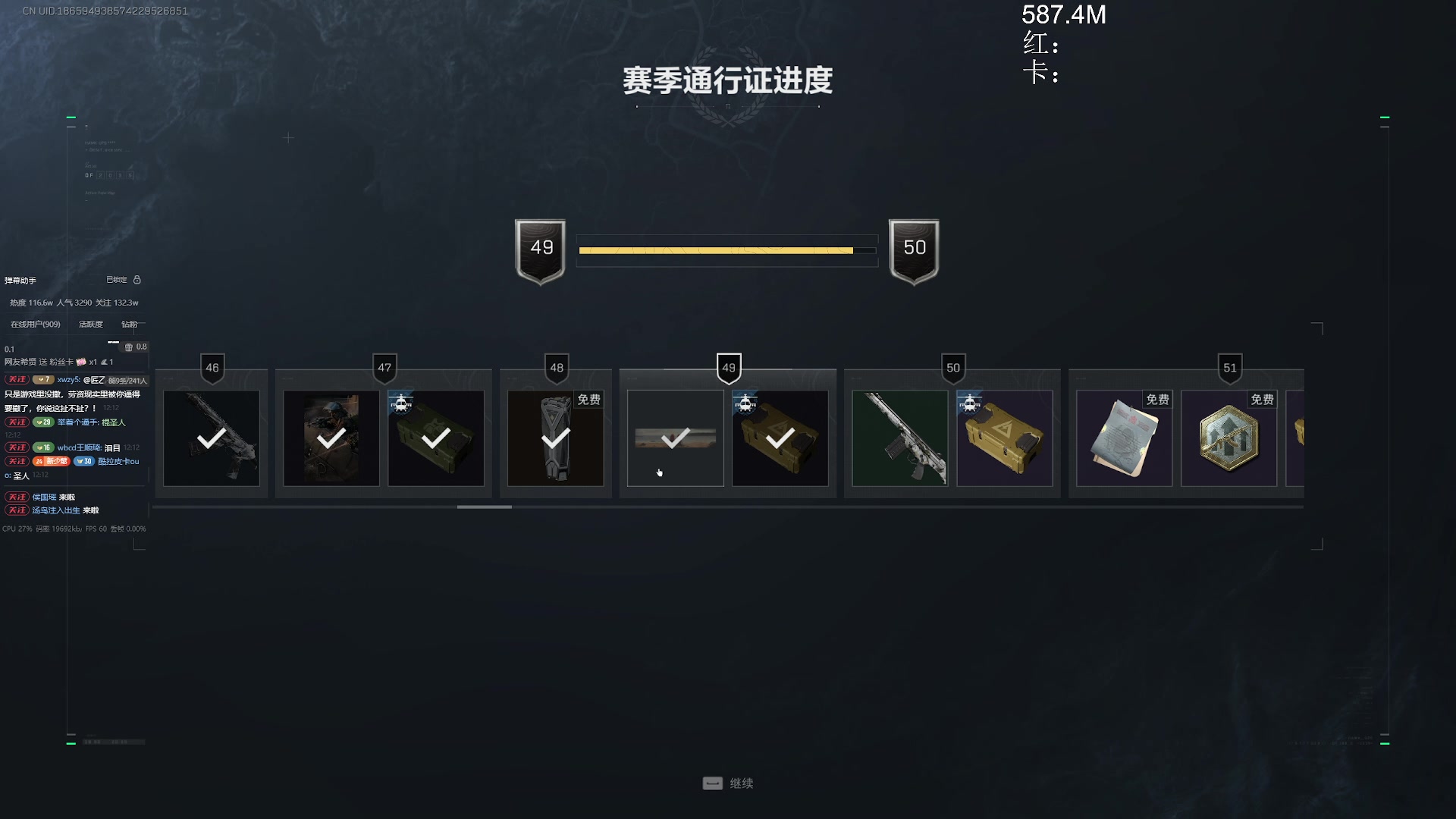Open the level 49 gold supply crate
This screenshot has height=819, width=1456.
click(x=780, y=438)
